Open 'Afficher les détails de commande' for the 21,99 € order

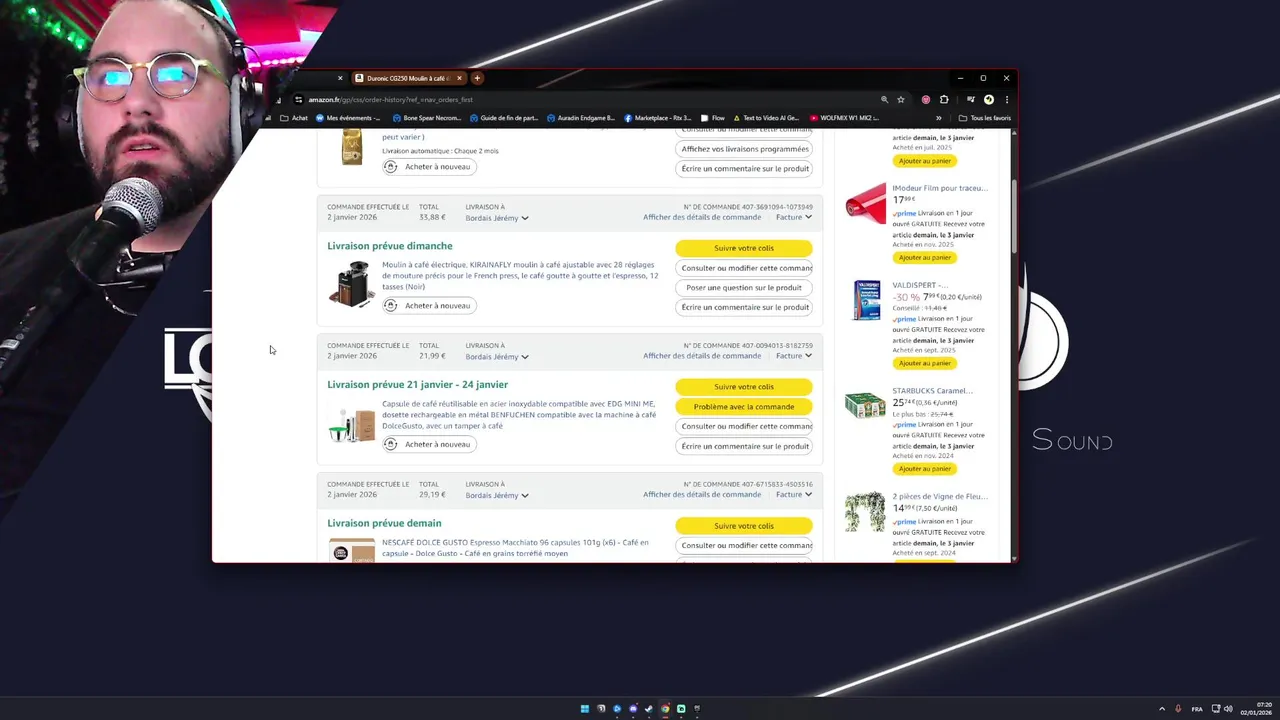(702, 356)
